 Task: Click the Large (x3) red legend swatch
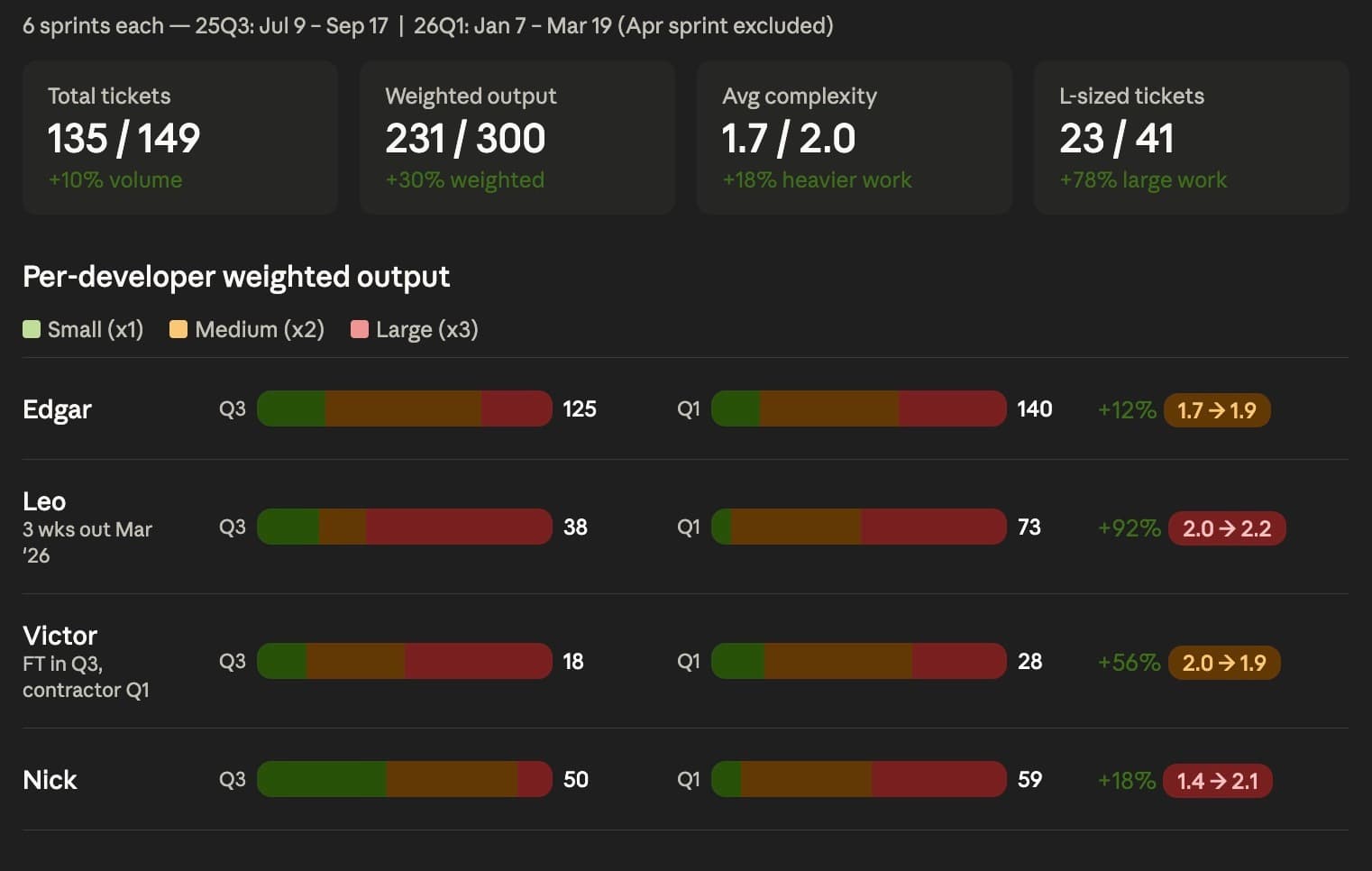point(360,329)
